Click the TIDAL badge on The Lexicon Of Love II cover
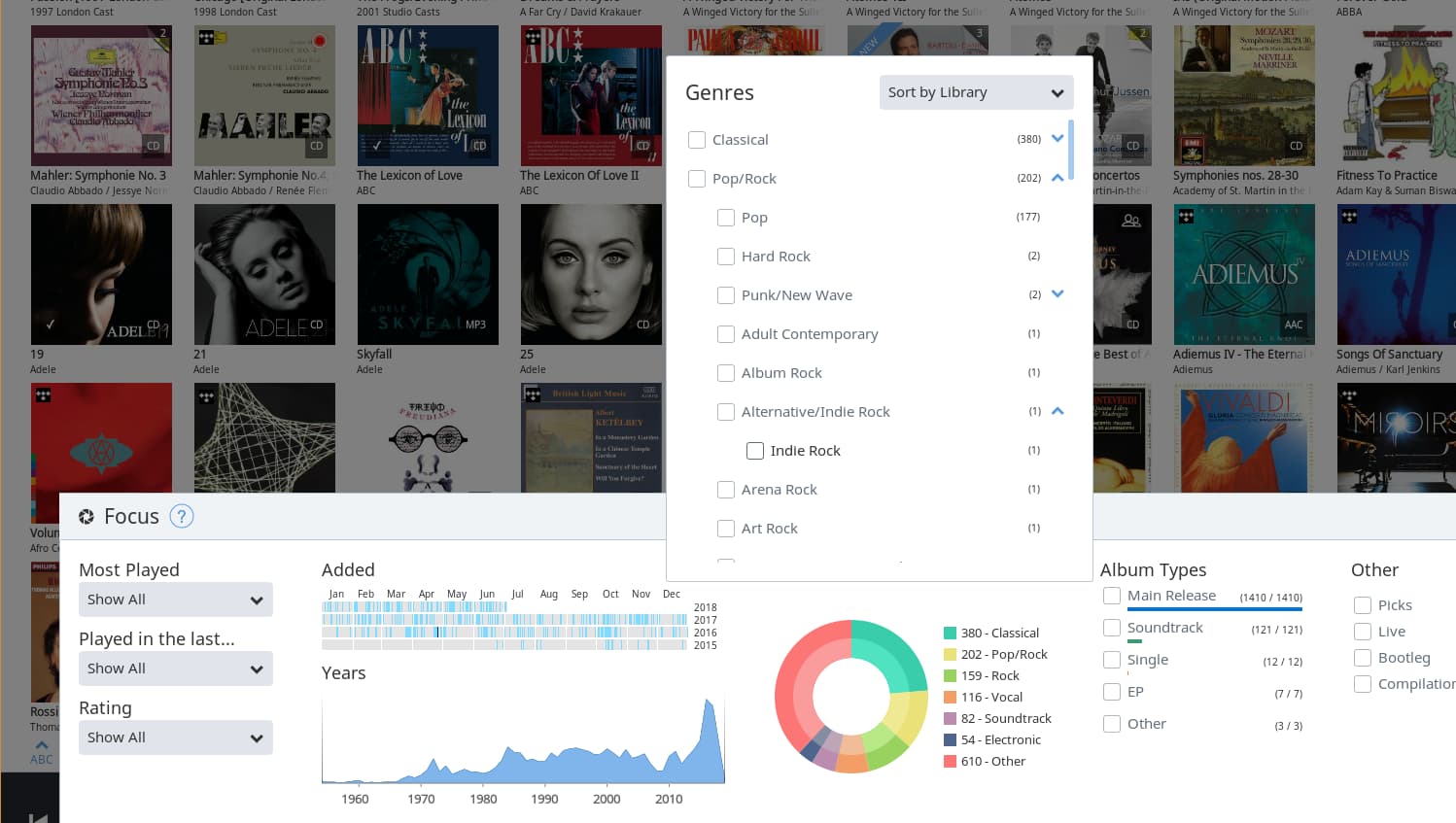 (533, 37)
